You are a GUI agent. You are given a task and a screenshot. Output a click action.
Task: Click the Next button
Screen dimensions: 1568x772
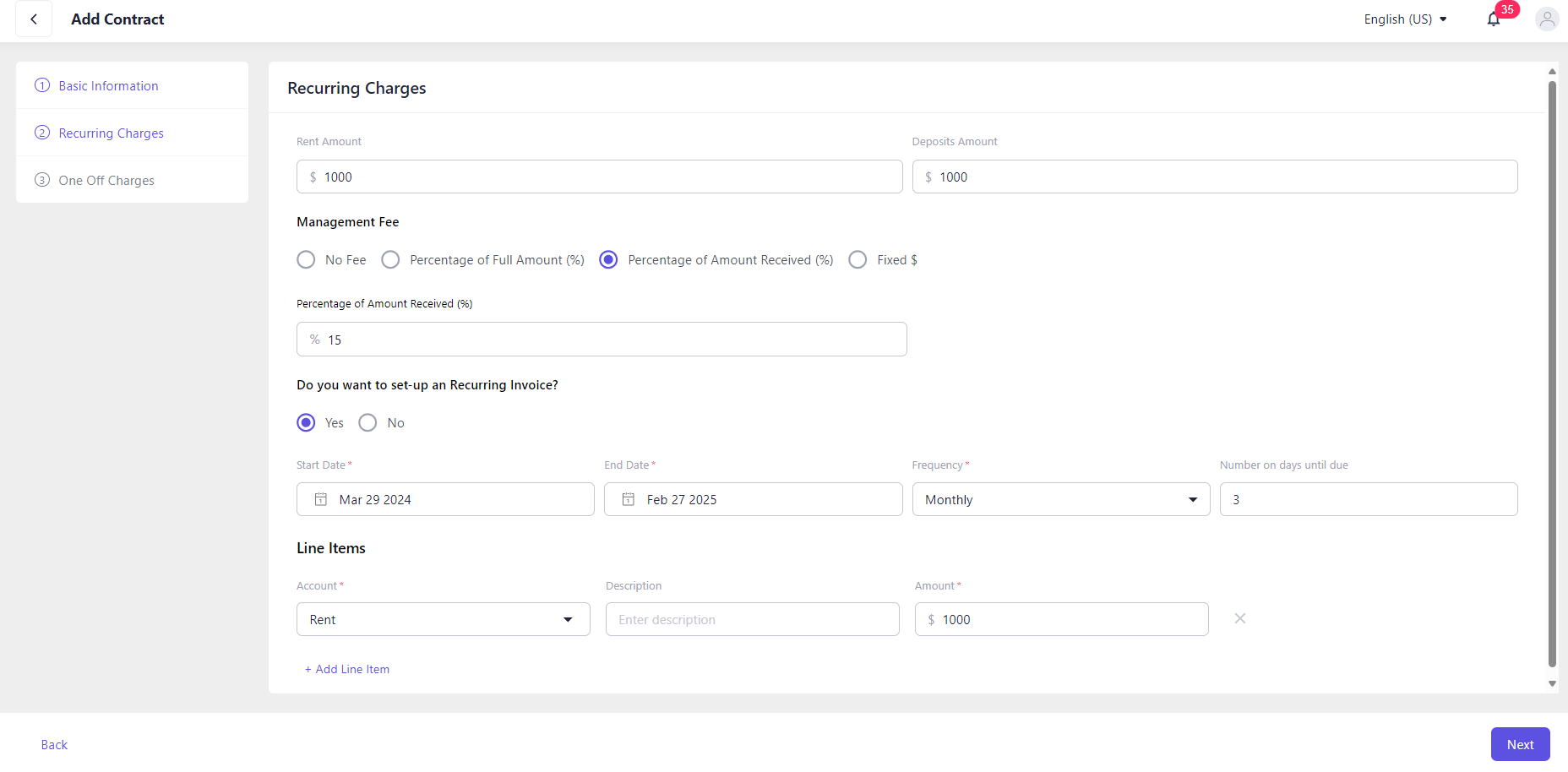(x=1520, y=744)
